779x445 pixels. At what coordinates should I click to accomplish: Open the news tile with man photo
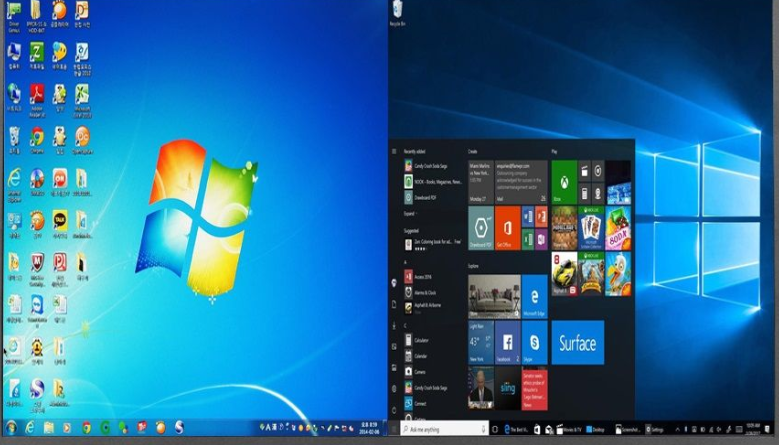tap(481, 388)
